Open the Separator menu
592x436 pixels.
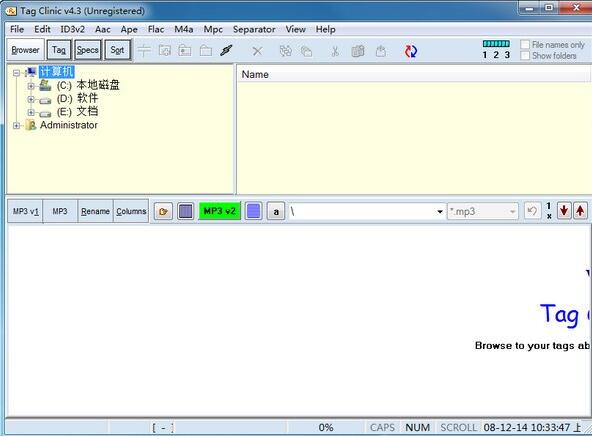click(x=254, y=29)
